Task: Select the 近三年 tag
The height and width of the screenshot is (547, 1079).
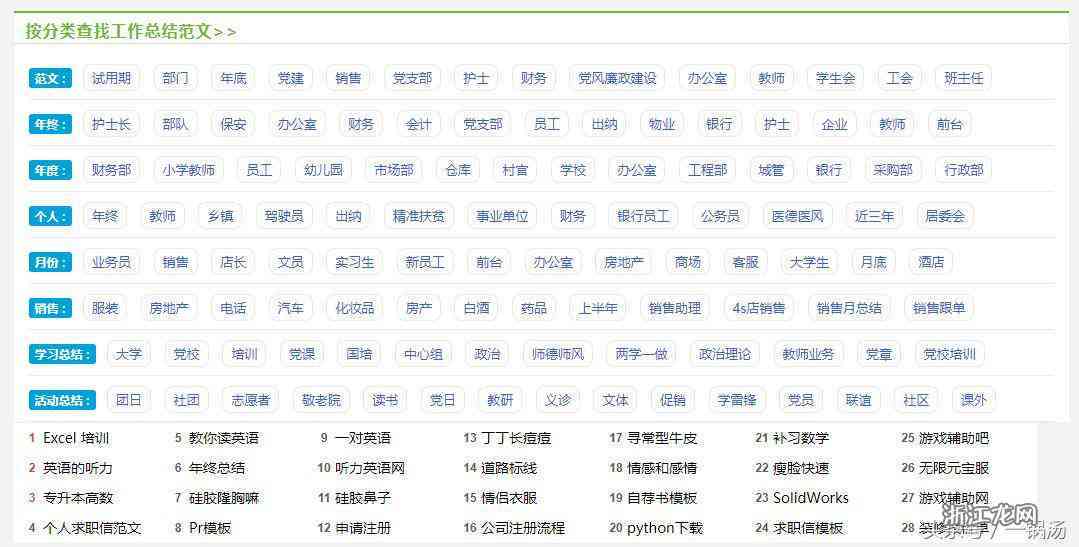Action: pos(875,216)
